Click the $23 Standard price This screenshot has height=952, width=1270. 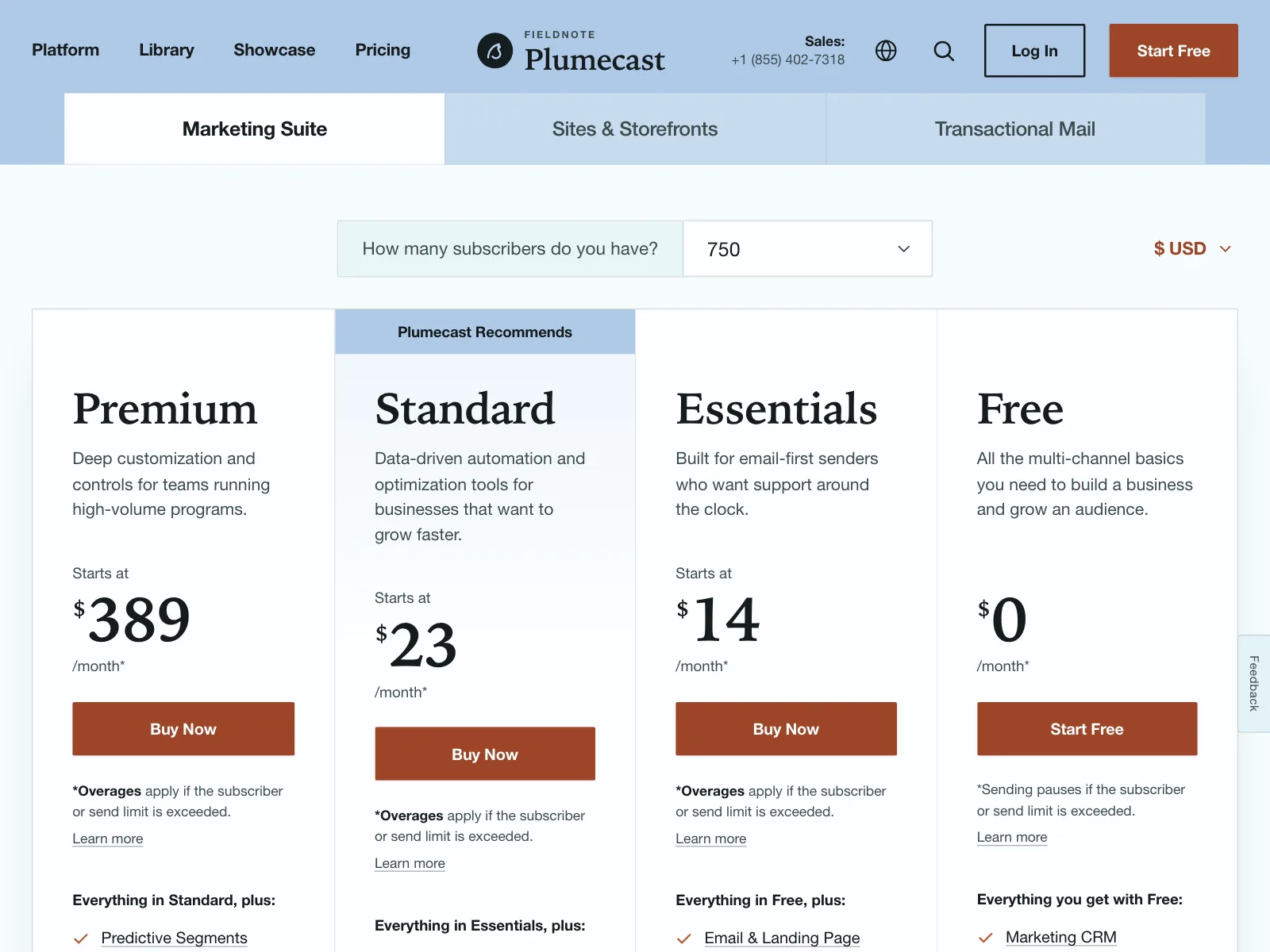[416, 644]
